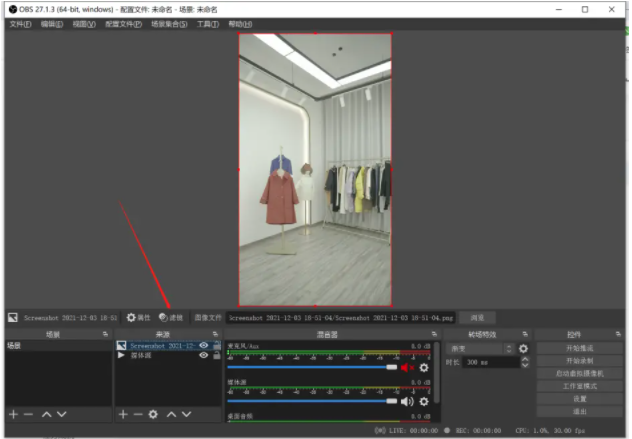The image size is (632, 439).
Task: Toggle studio mode (工作室模式)
Action: click(580, 386)
